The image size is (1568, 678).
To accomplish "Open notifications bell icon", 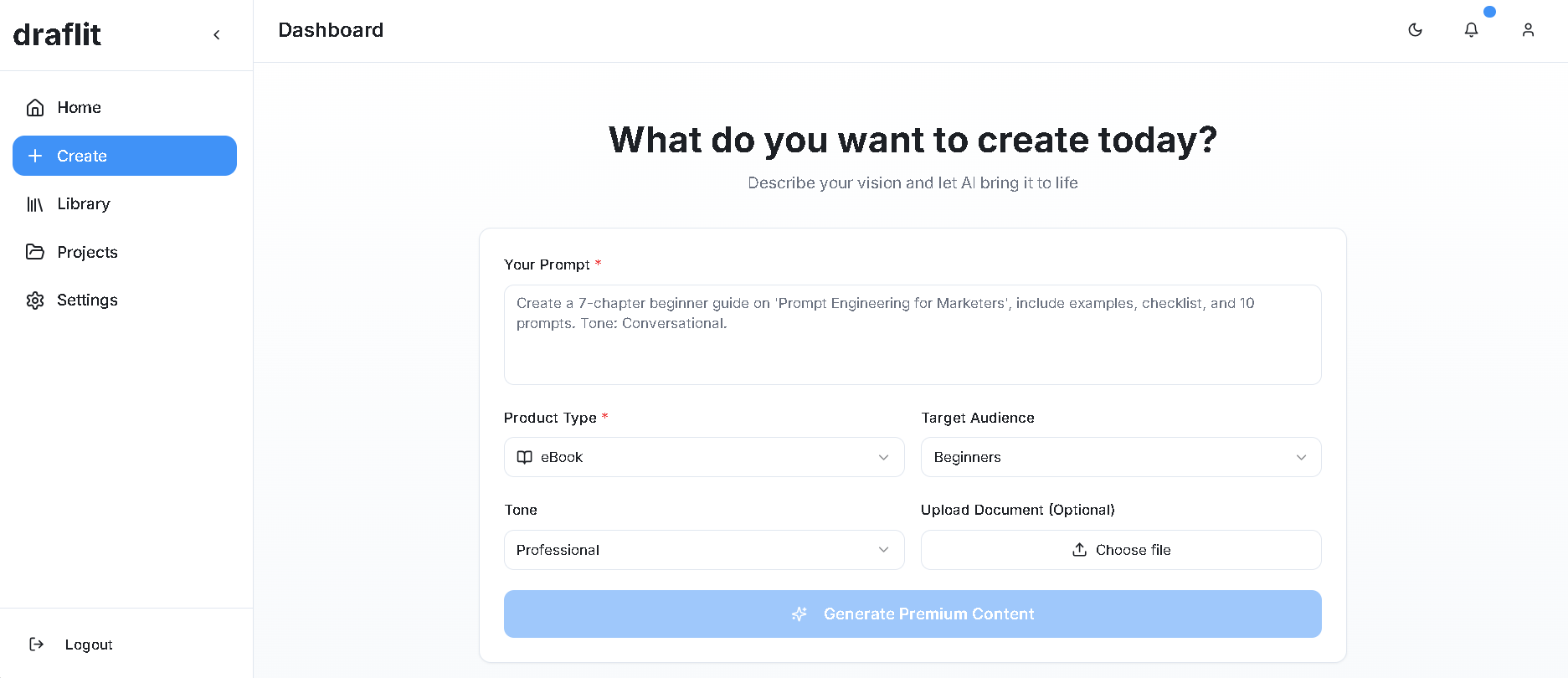I will [x=1471, y=30].
